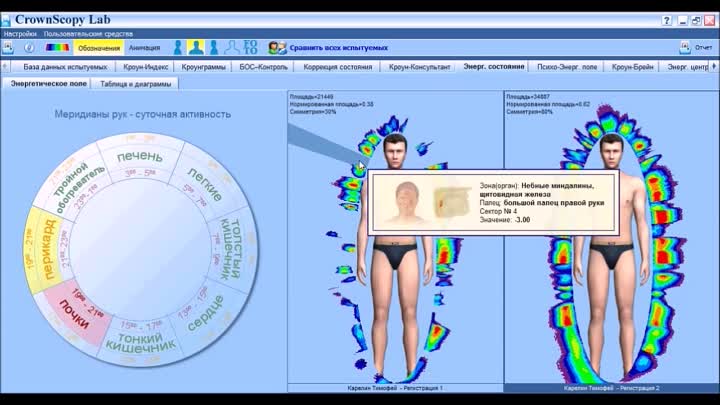Switch to Кроун-Консультант tab
The width and height of the screenshot is (720, 405).
pyautogui.click(x=419, y=67)
